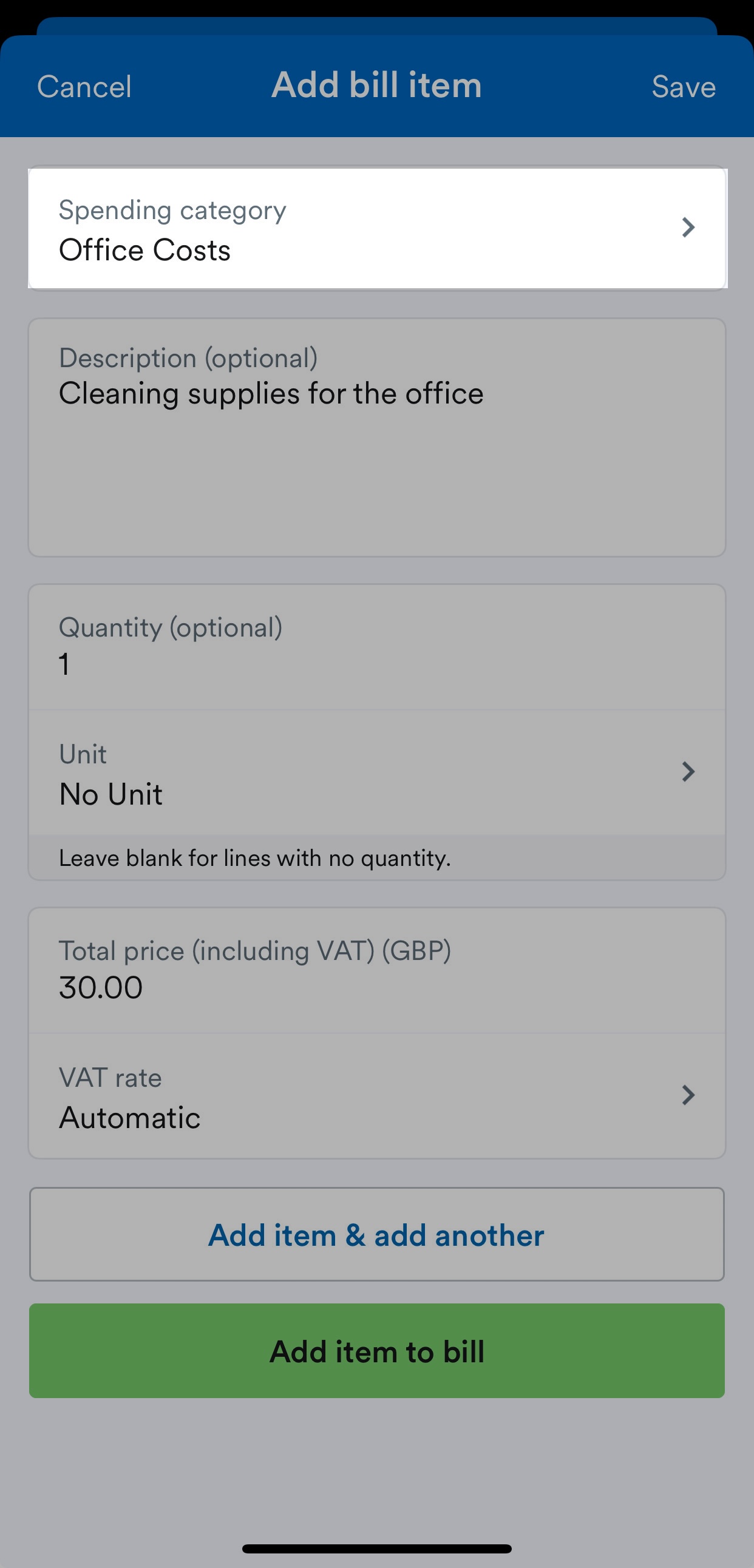This screenshot has height=1568, width=754.
Task: Tap the Add bill item title
Action: click(377, 84)
